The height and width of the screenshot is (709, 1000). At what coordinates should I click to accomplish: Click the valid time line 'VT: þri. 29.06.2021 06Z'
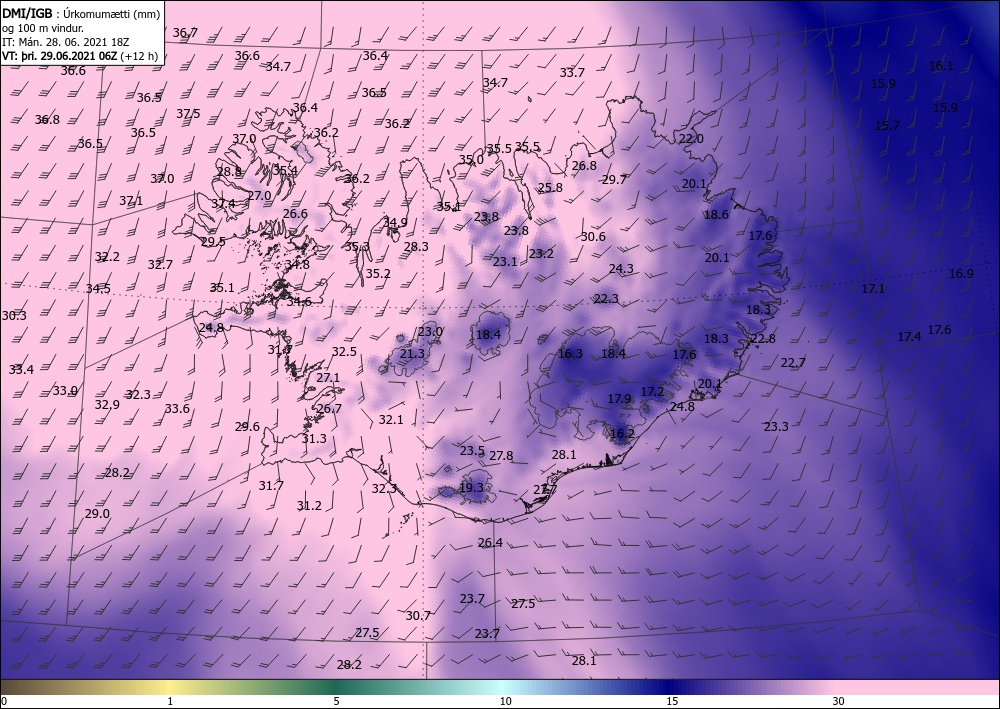59,56
